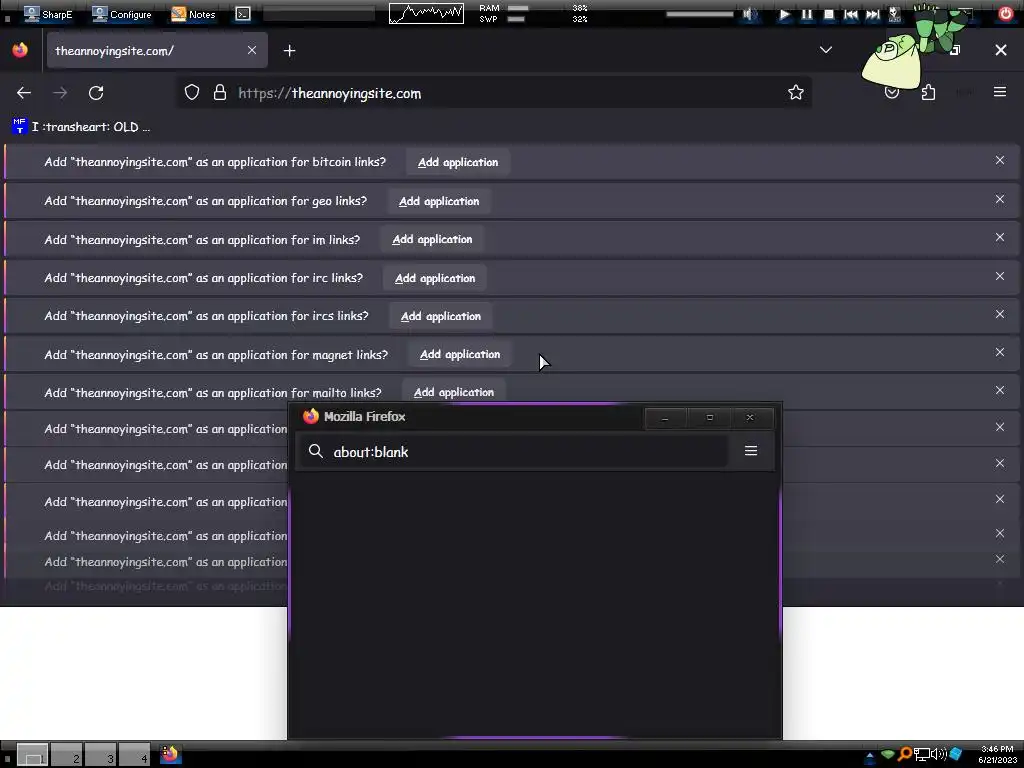Dismiss the magnet links notification
This screenshot has width=1024, height=768.
point(1000,352)
